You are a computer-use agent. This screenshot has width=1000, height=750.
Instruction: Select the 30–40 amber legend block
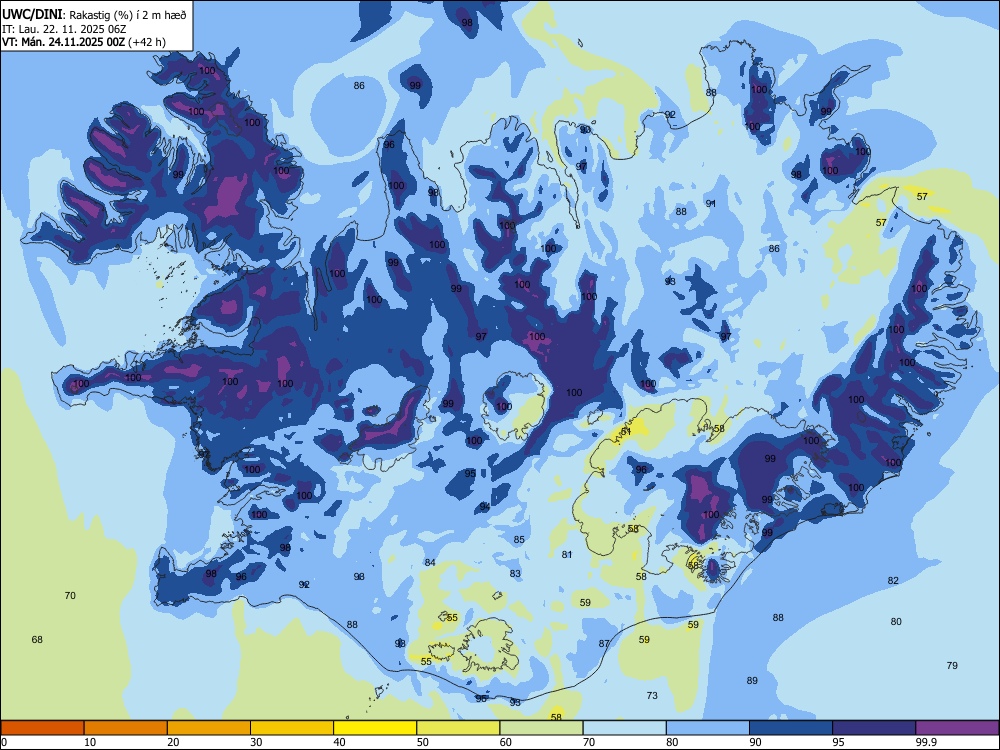(x=292, y=728)
